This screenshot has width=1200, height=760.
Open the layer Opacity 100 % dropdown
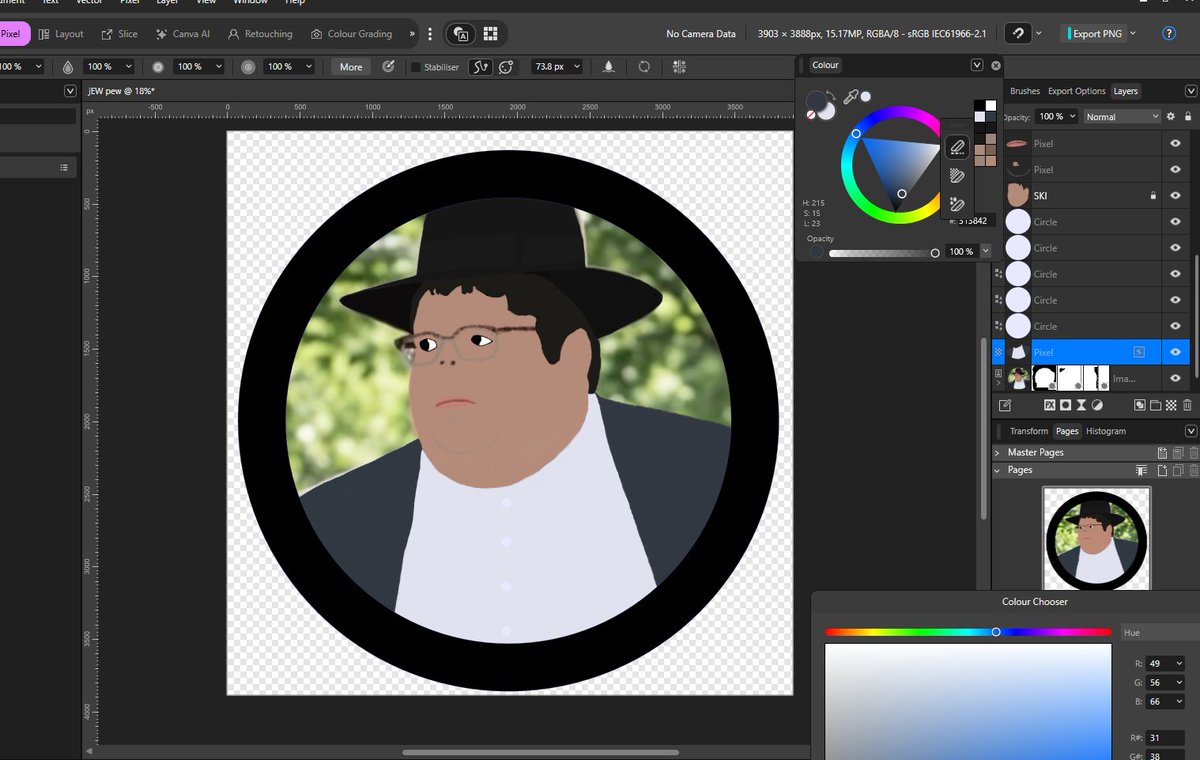pyautogui.click(x=1057, y=117)
